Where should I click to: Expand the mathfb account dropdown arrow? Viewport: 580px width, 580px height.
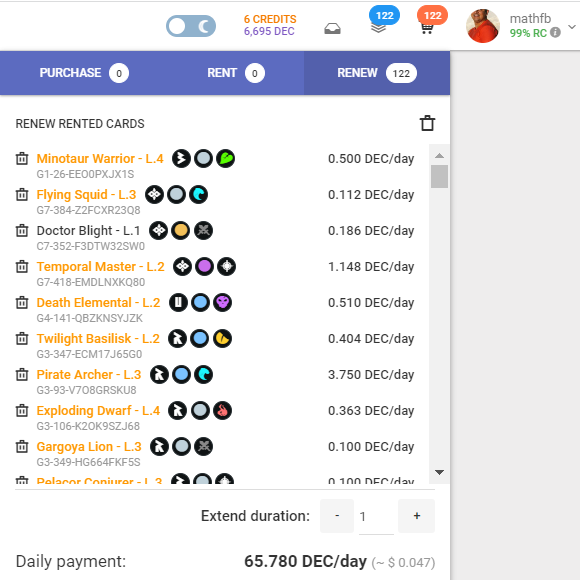pos(572,27)
